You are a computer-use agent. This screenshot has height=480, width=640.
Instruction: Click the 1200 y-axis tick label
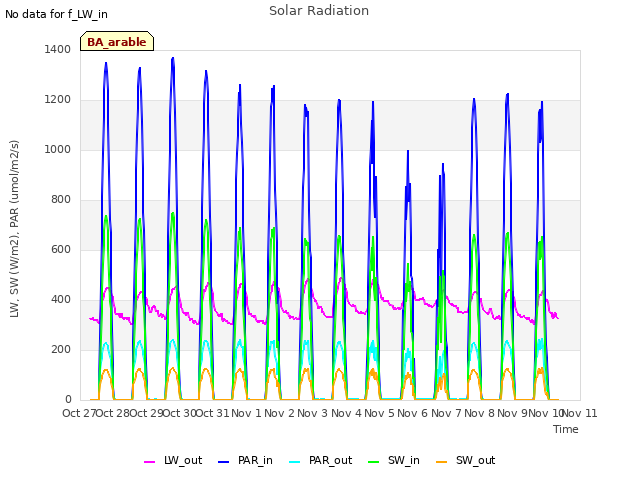tap(58, 100)
